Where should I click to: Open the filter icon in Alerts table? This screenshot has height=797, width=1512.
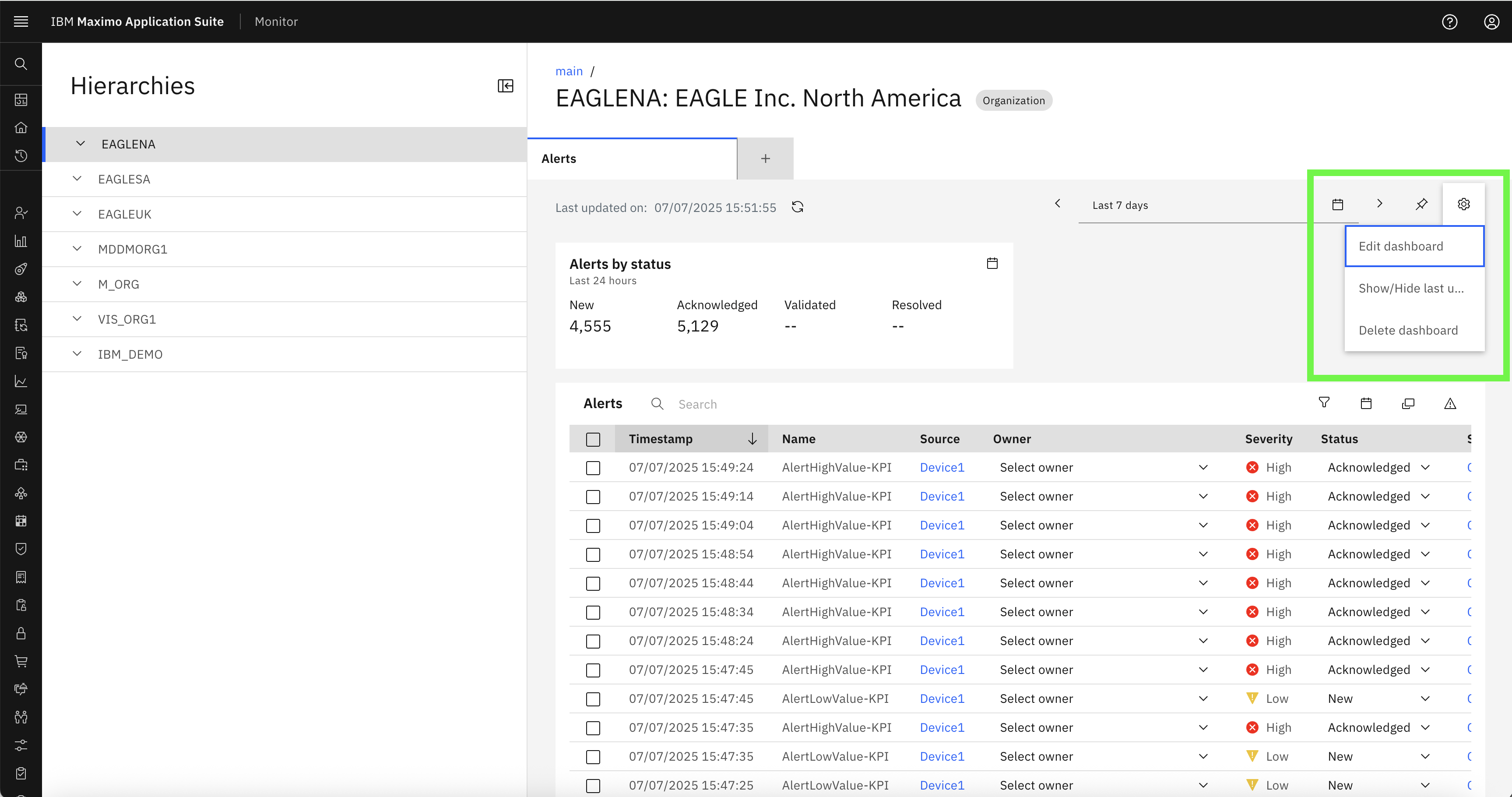(x=1324, y=403)
